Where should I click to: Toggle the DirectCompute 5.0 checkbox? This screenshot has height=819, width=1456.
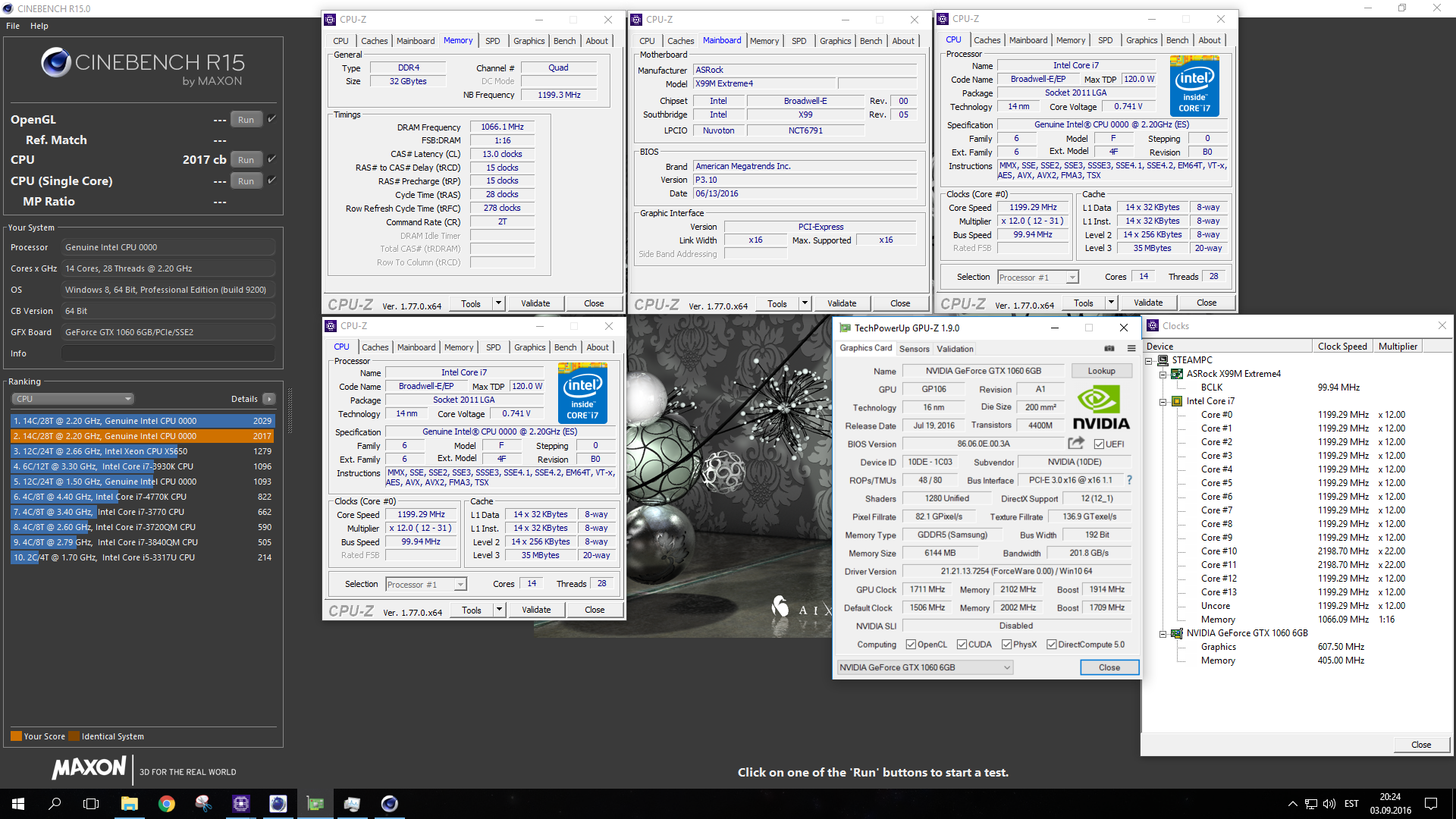pos(1051,645)
